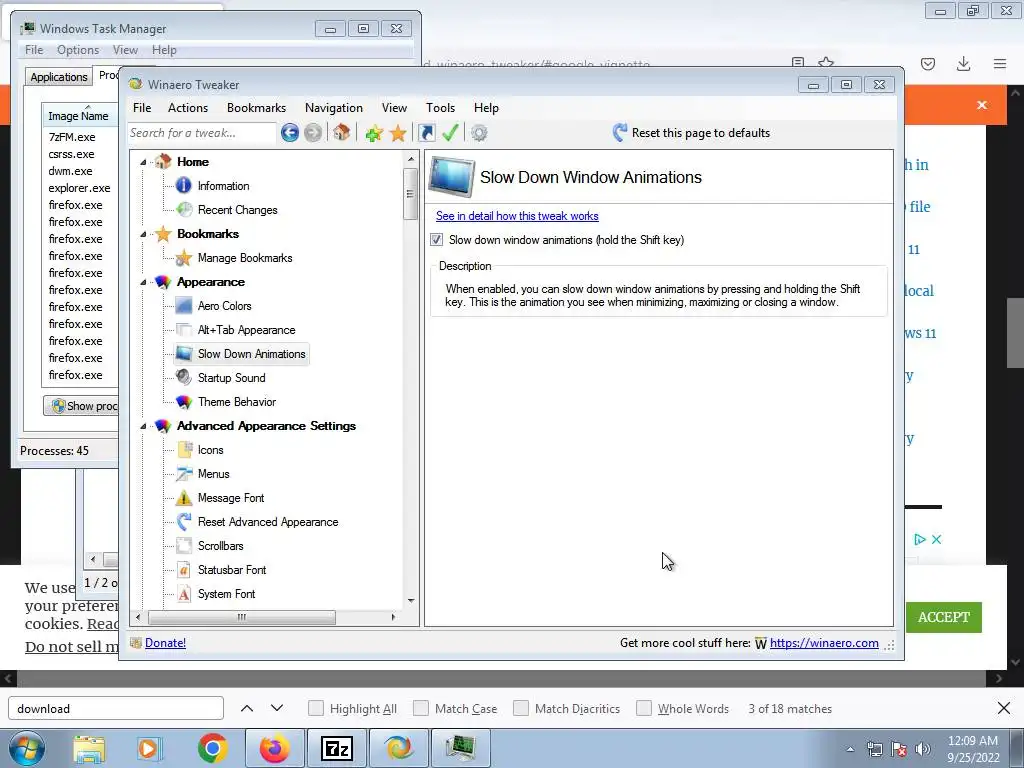Collapse the Home tree node
The height and width of the screenshot is (768, 1024).
[x=144, y=162]
